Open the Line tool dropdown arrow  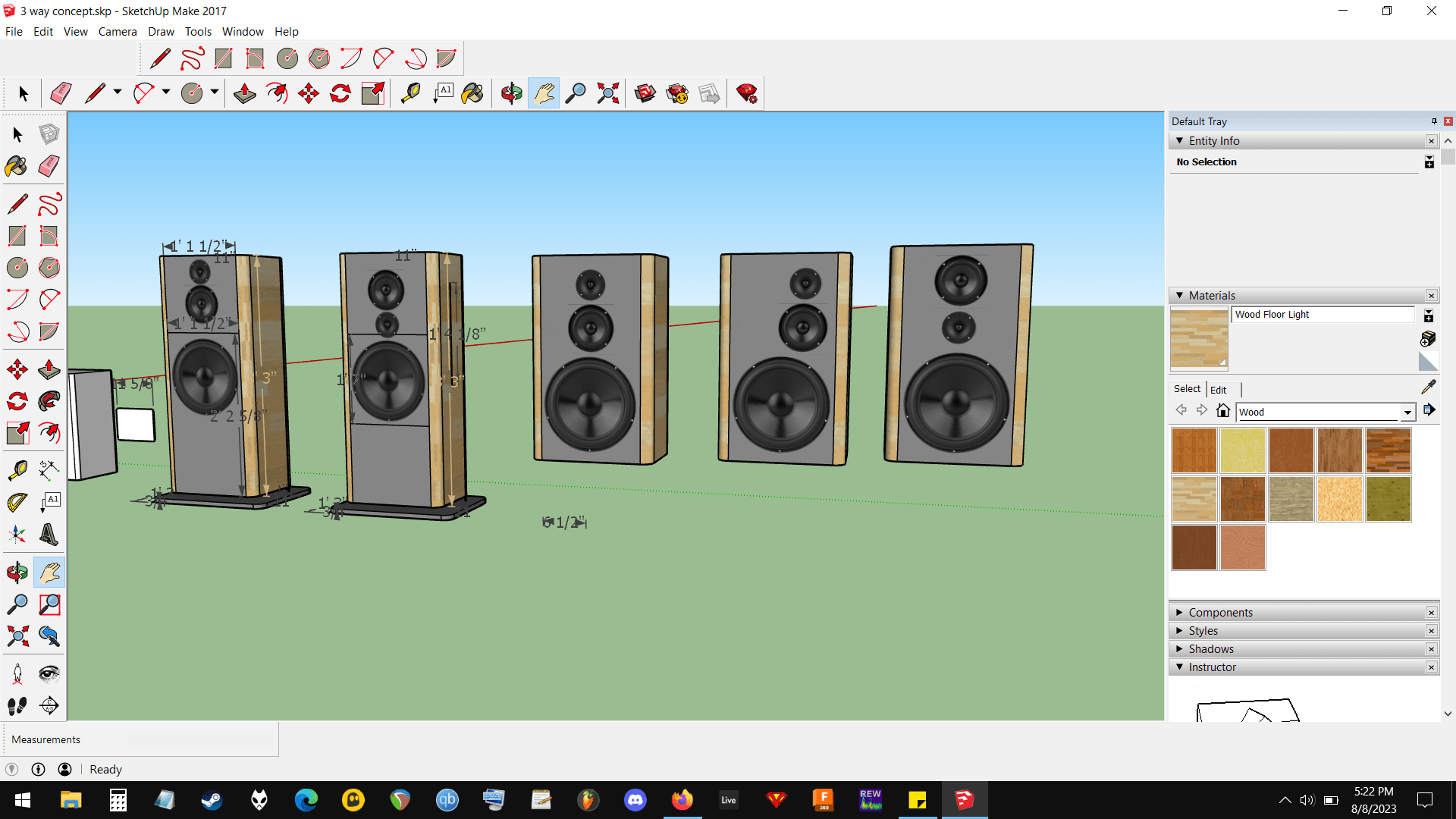click(x=118, y=93)
